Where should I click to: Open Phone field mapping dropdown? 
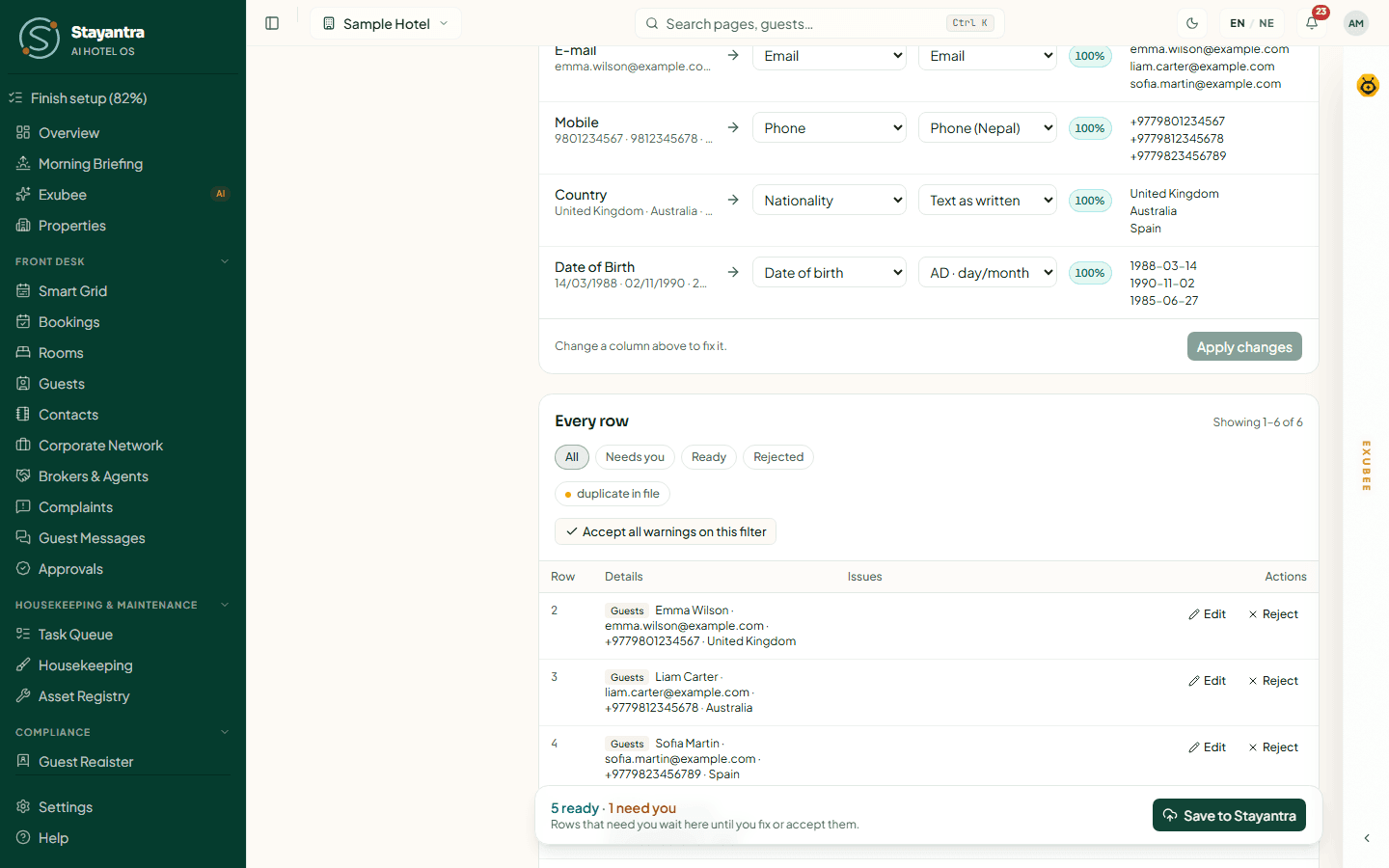click(830, 128)
